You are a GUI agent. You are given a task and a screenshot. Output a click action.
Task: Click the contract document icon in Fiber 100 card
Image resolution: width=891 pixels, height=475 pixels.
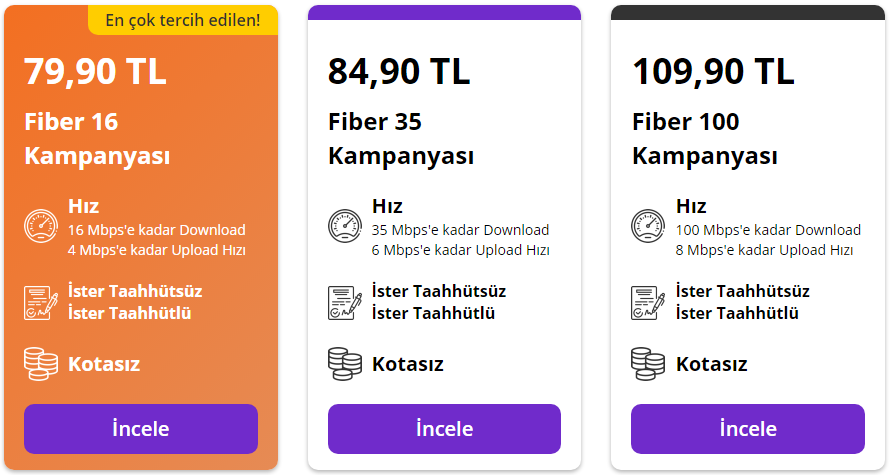tap(648, 302)
